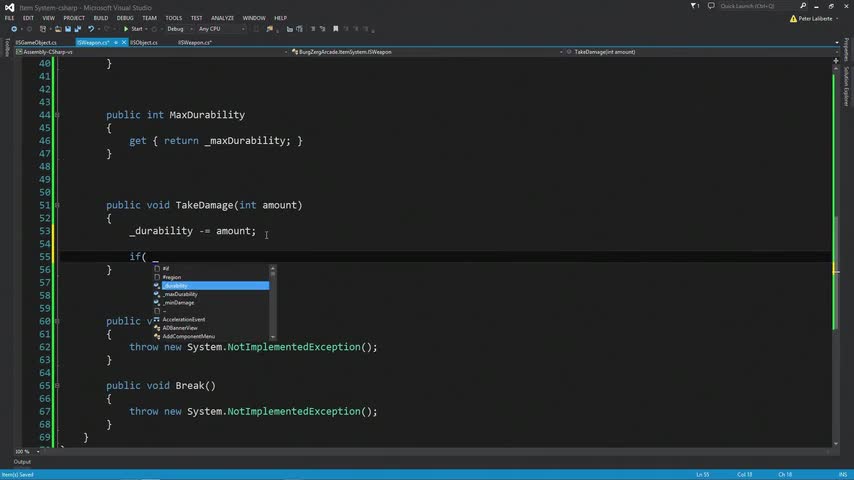This screenshot has width=854, height=480.
Task: Click in the Quick Launch search field
Action: (x=758, y=6)
